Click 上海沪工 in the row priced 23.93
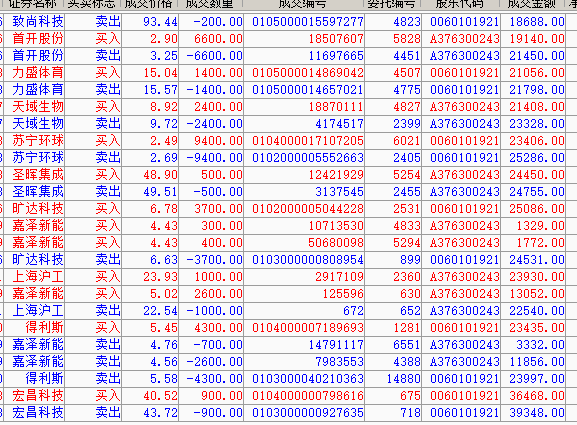 click(x=38, y=277)
